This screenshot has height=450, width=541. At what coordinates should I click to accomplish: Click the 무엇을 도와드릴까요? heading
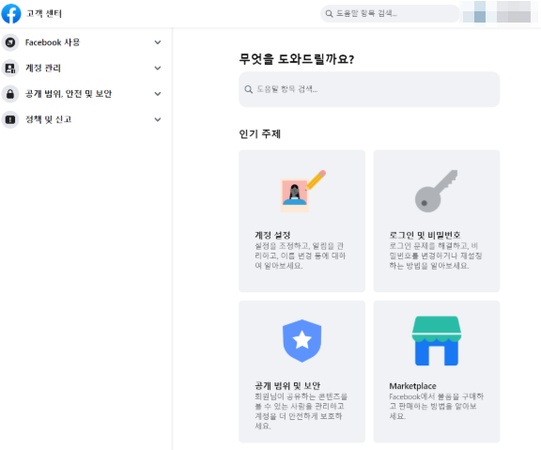pyautogui.click(x=297, y=59)
